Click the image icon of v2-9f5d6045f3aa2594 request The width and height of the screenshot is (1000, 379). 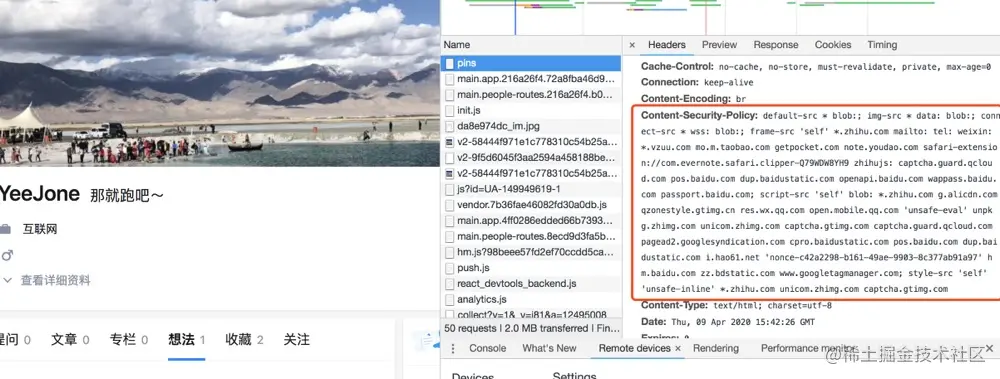coord(450,158)
